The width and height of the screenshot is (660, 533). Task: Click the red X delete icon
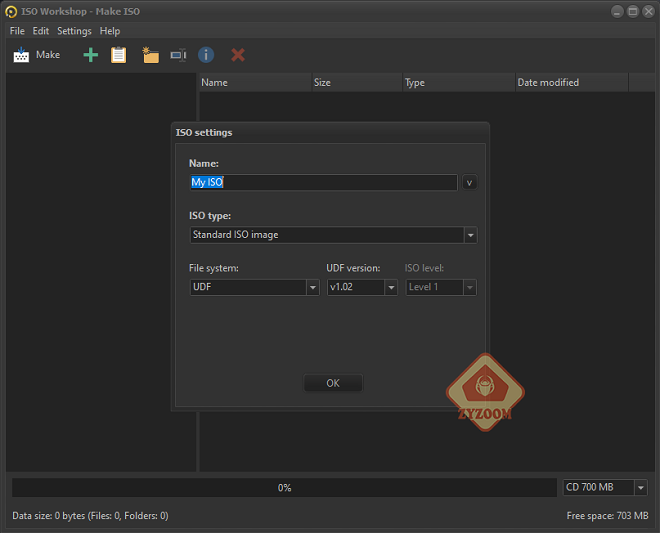click(x=238, y=55)
